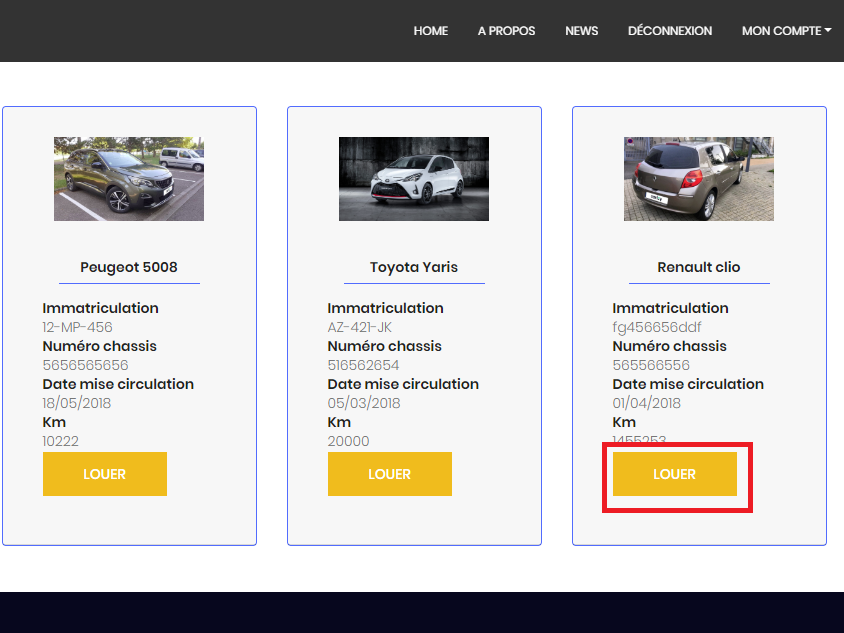
Task: Open the Peugeot 5008 car photo
Action: tap(129, 179)
